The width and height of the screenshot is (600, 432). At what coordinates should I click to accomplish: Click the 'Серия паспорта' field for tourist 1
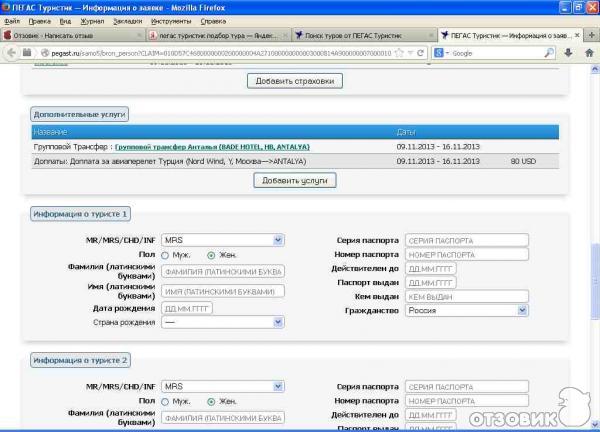point(466,240)
